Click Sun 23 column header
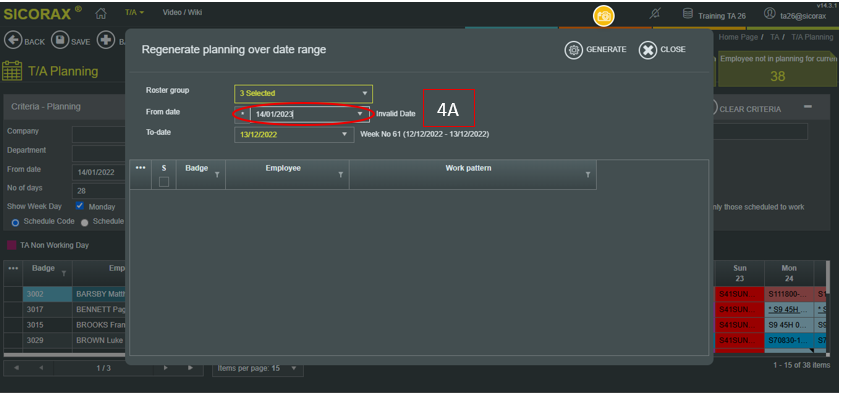Image resolution: width=841 pixels, height=393 pixels. [x=739, y=273]
